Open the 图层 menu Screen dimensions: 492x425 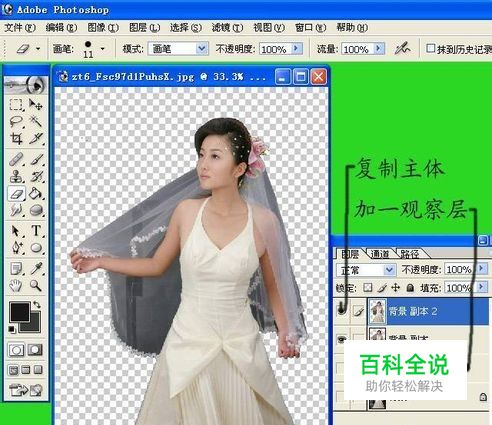pyautogui.click(x=144, y=27)
